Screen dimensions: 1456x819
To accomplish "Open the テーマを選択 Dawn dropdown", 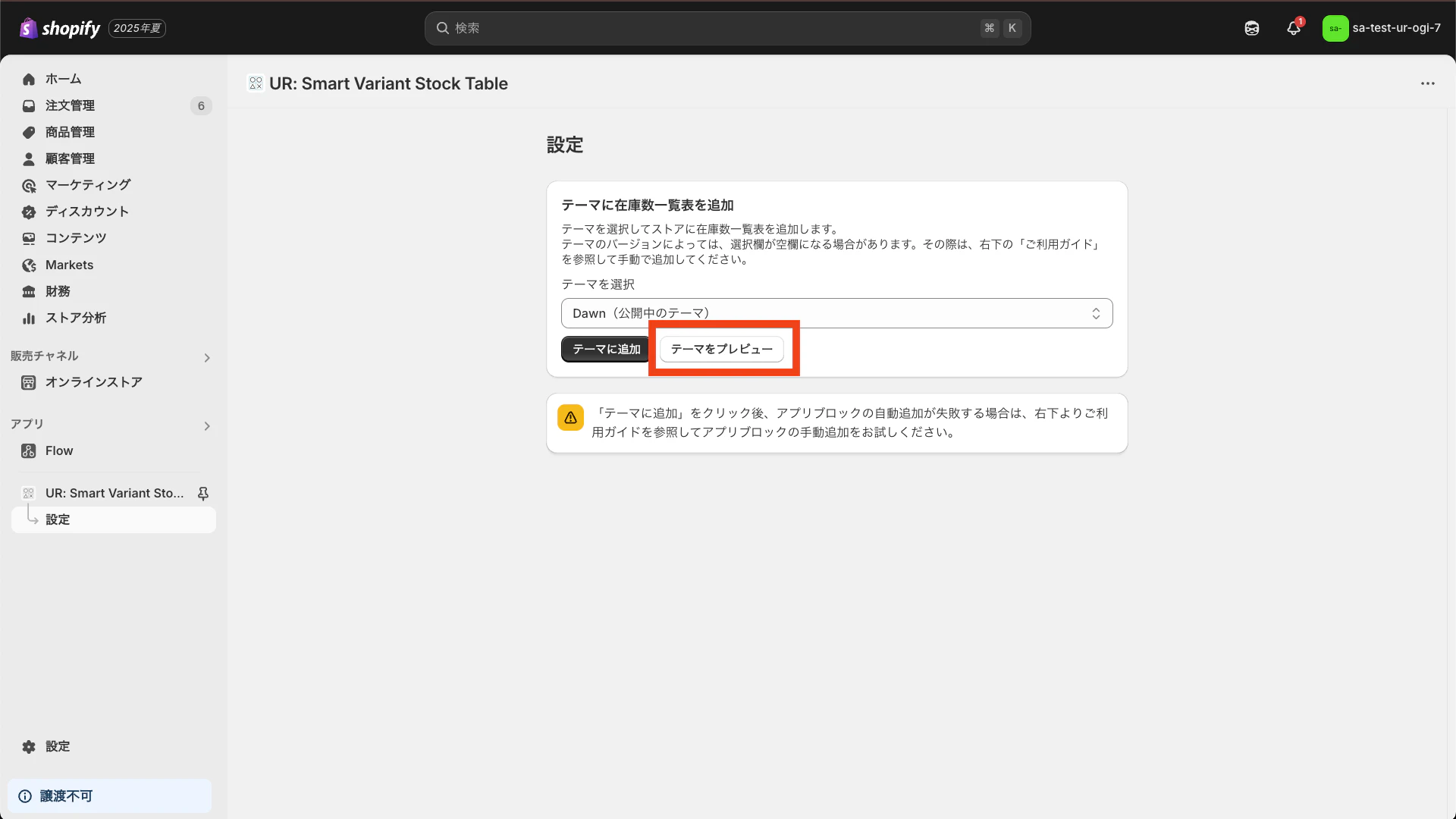I will pos(836,313).
